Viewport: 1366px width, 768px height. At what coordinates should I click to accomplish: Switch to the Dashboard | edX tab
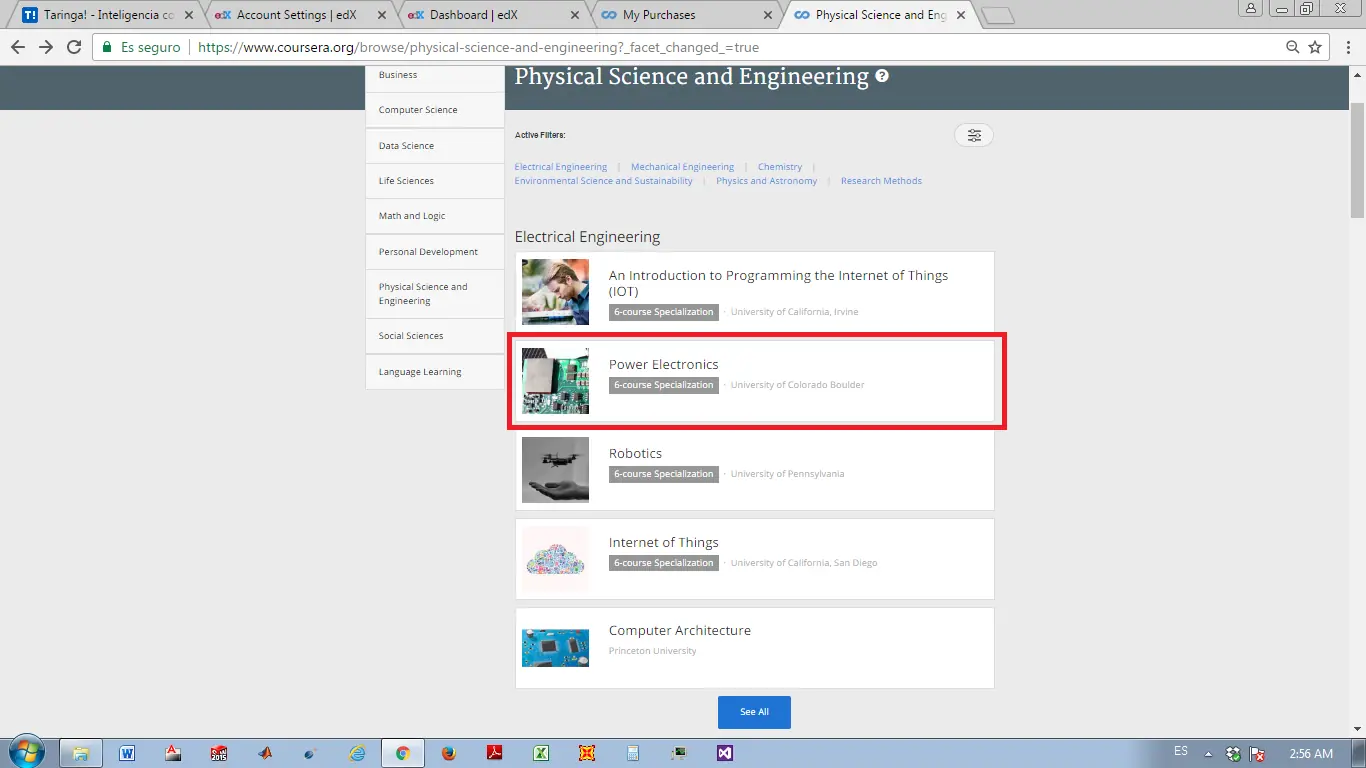(494, 15)
